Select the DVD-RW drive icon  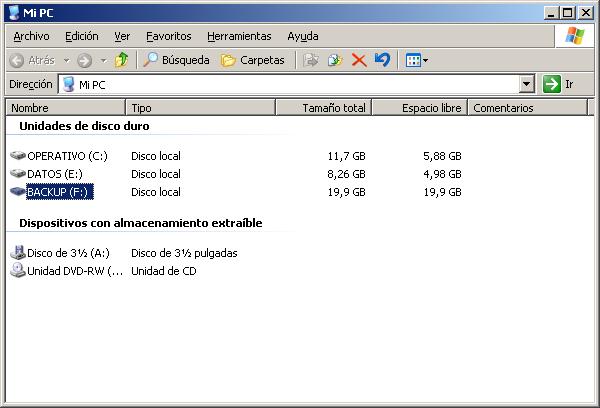coord(18,271)
